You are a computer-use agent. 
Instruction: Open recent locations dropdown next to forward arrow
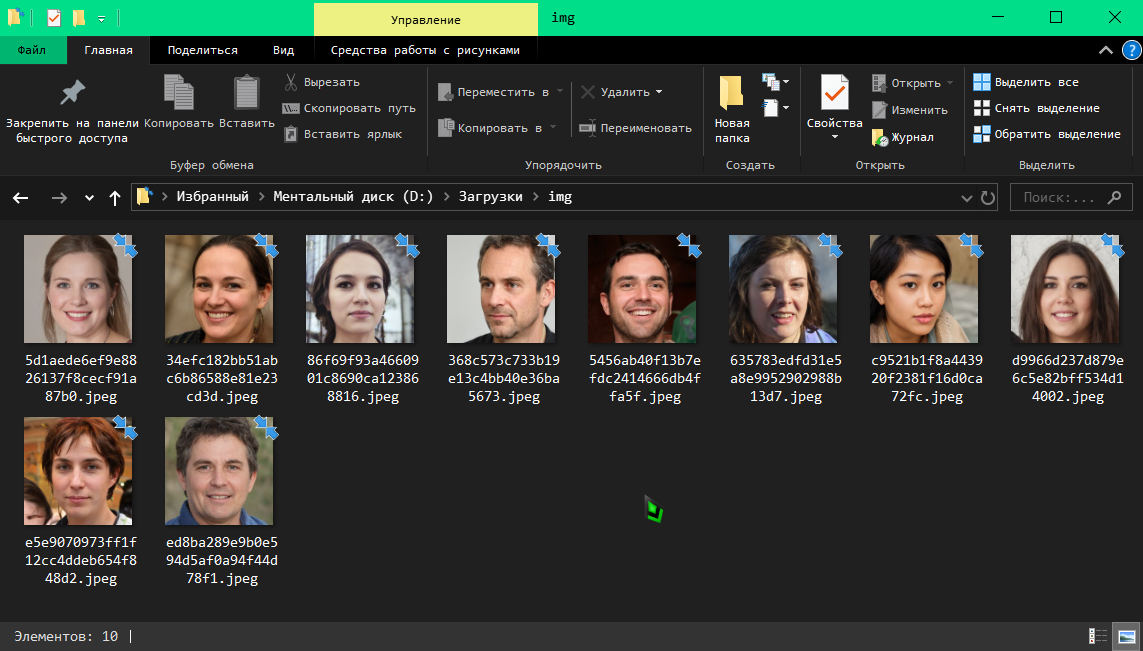click(x=89, y=198)
